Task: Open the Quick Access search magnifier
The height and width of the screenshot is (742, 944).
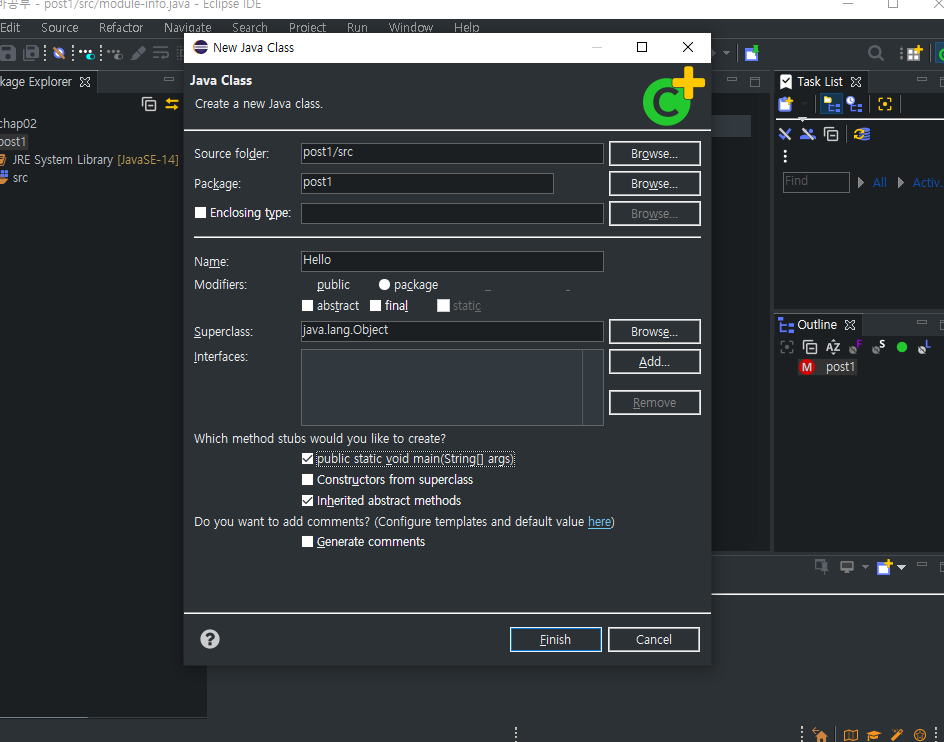Action: pos(875,54)
